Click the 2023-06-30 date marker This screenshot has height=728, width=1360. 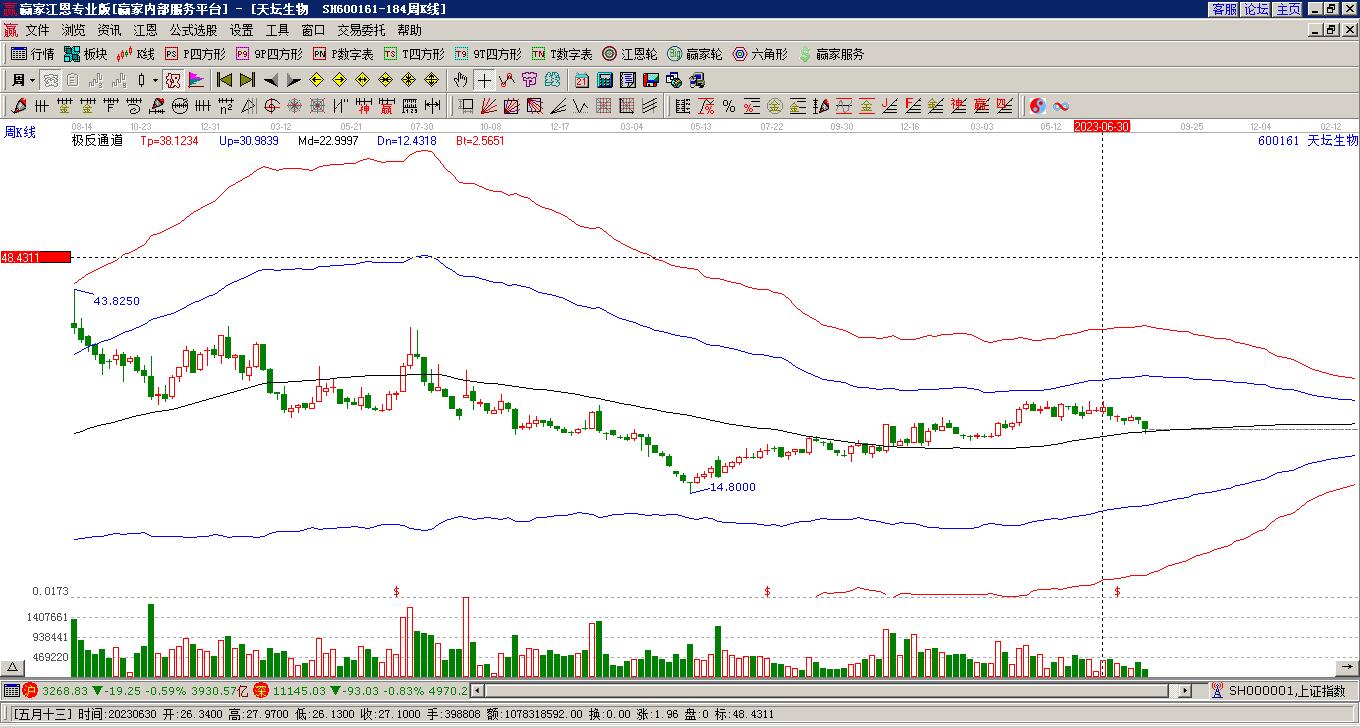tap(1101, 126)
